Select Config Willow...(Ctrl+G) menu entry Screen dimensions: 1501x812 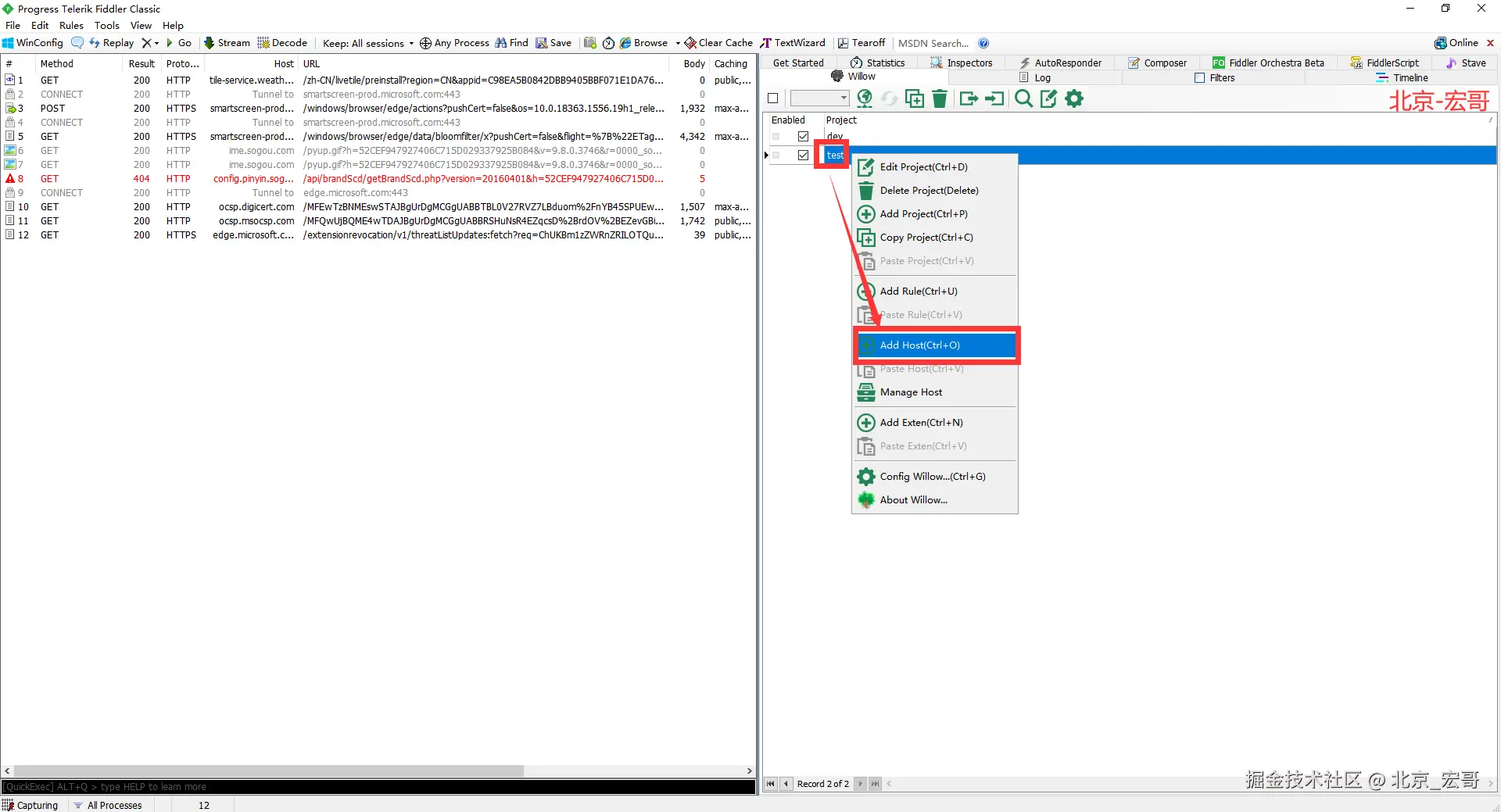(x=935, y=477)
